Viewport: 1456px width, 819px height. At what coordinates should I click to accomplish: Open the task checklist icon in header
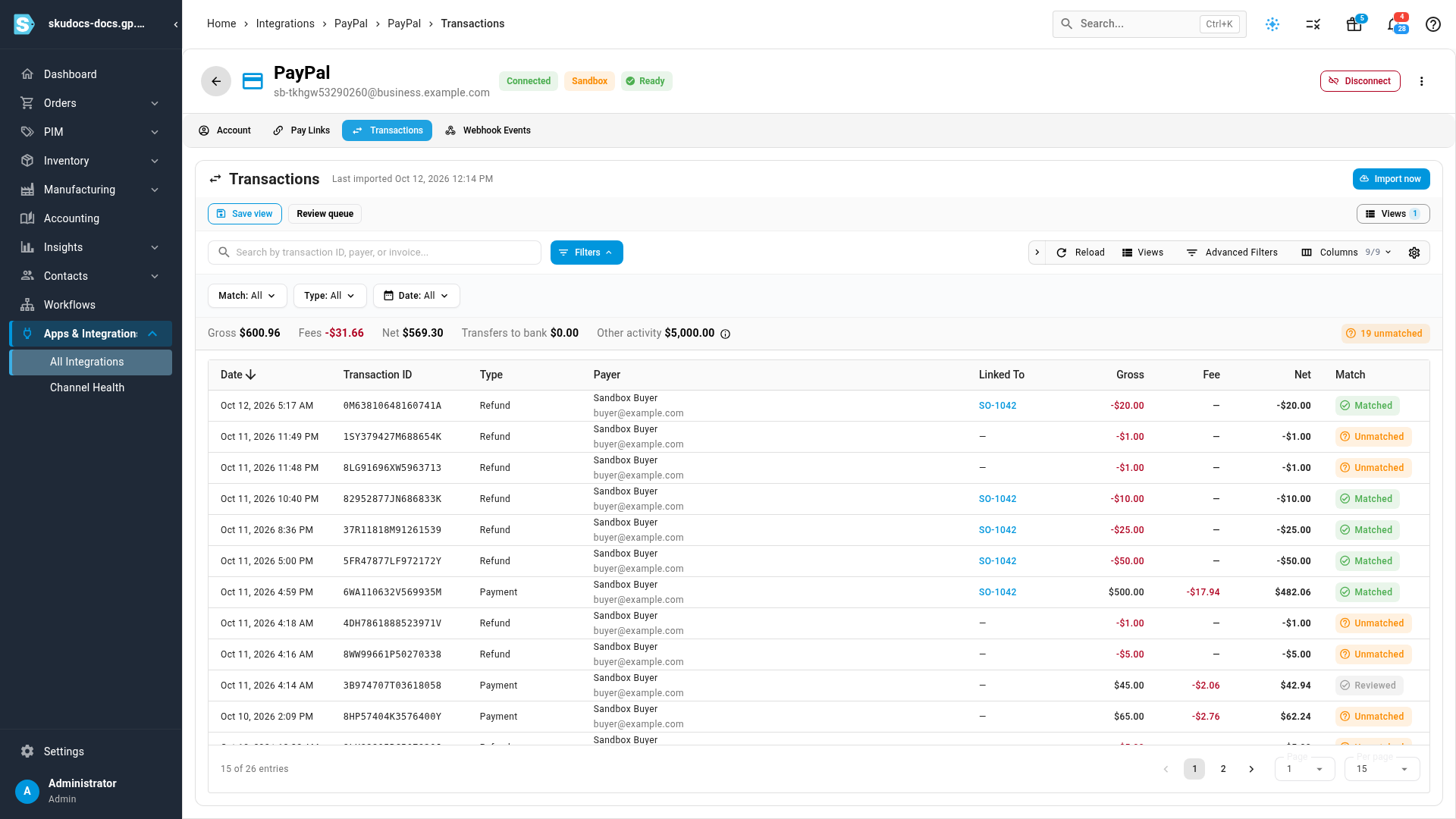click(1313, 24)
